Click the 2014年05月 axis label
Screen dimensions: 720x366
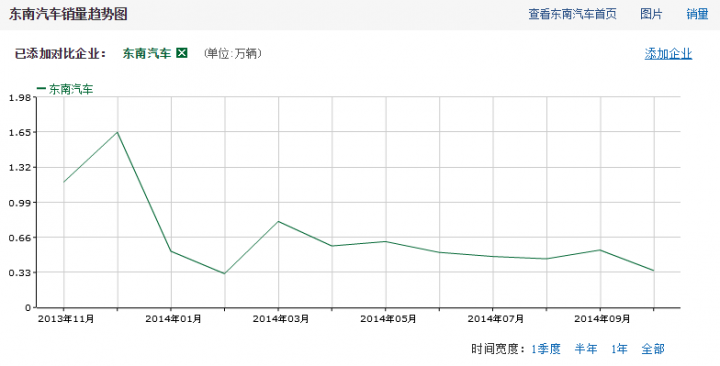(388, 319)
